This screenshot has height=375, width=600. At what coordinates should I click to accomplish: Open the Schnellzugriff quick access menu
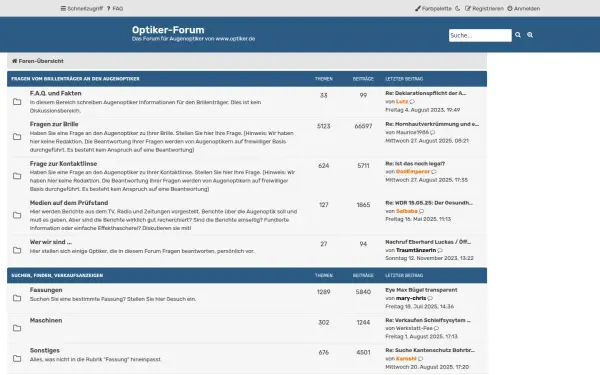coord(82,8)
